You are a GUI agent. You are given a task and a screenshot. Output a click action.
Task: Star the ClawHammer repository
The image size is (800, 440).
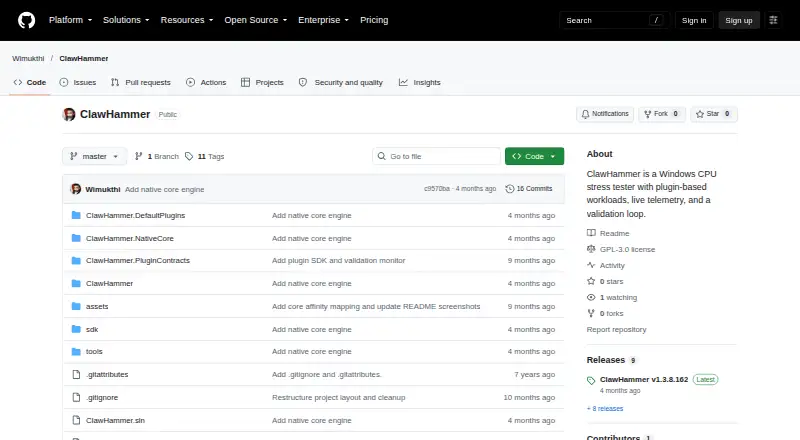713,114
